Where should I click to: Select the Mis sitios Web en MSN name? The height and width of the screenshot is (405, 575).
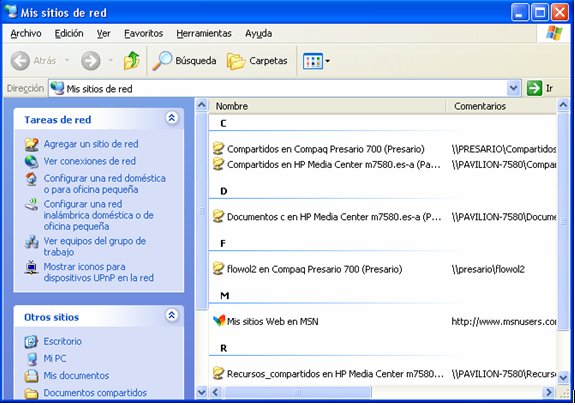click(272, 322)
